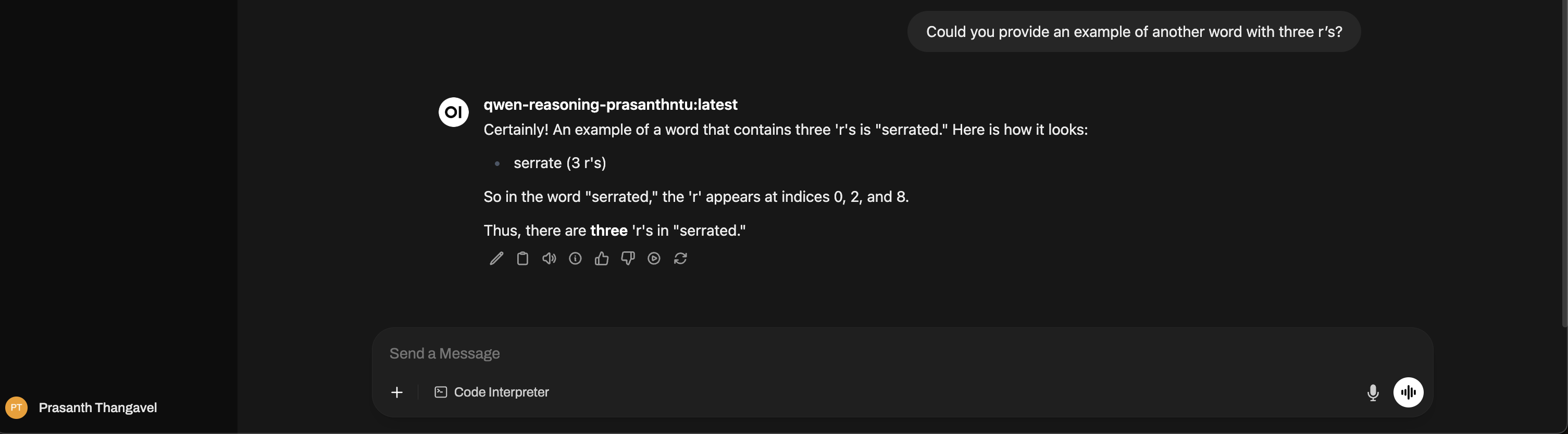Image resolution: width=1568 pixels, height=434 pixels.
Task: Click the pencil Edit icon under the response
Action: 496,258
